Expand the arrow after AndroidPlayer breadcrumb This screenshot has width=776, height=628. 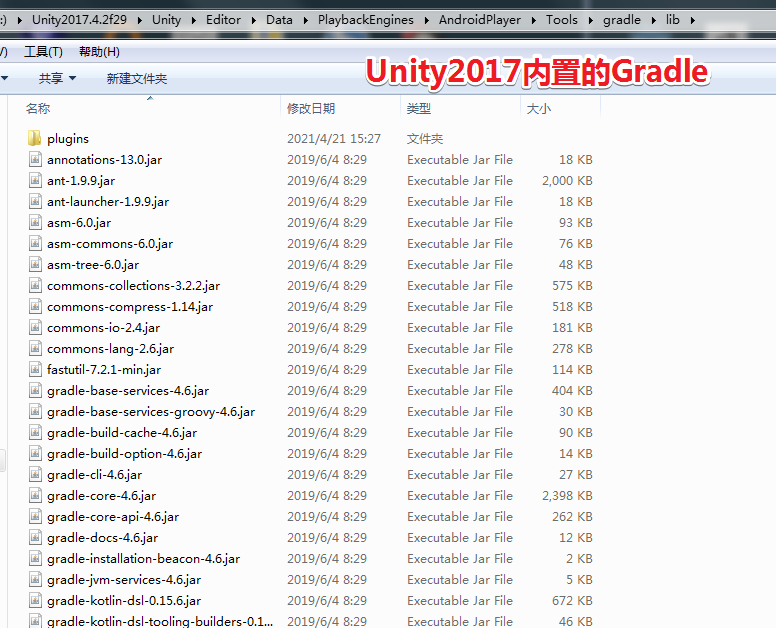[x=534, y=20]
